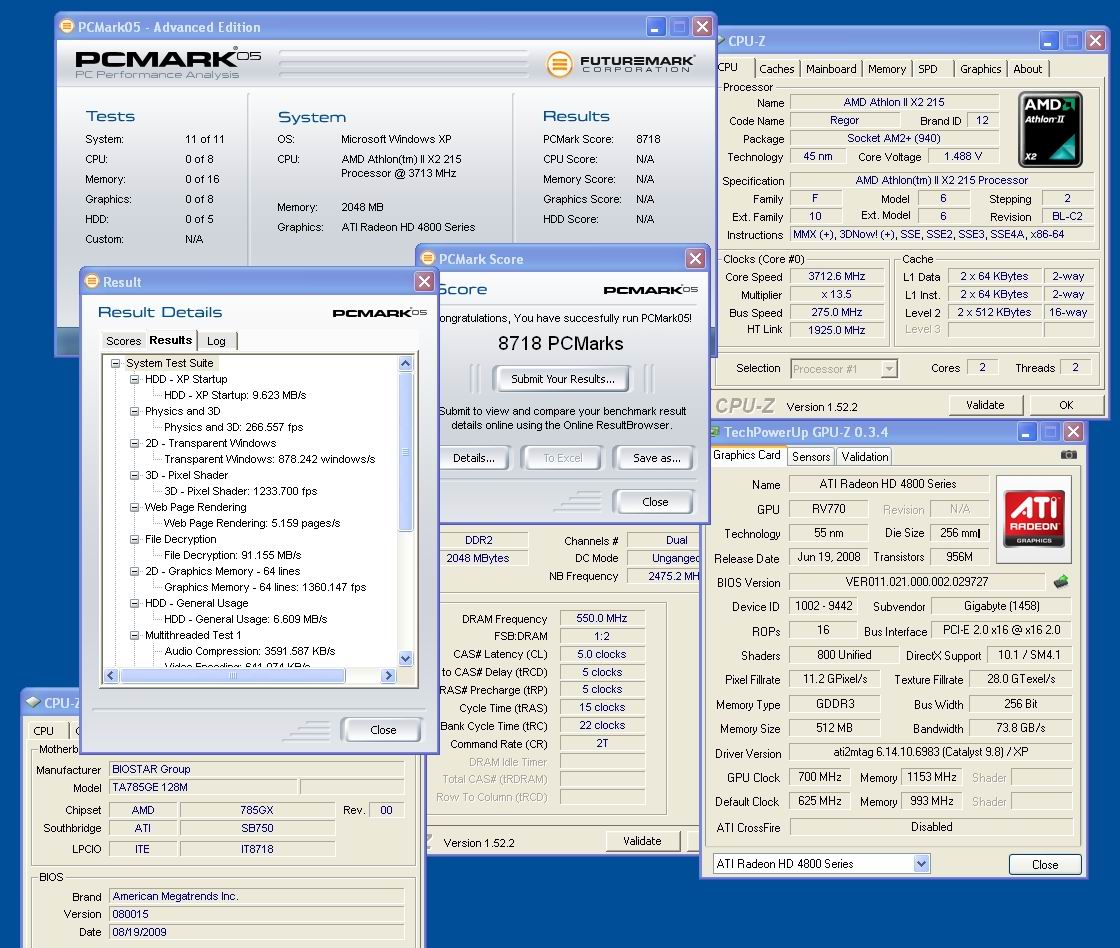Click the AMD Athlon II X2 logo
Image resolution: width=1120 pixels, height=948 pixels.
tap(1050, 129)
